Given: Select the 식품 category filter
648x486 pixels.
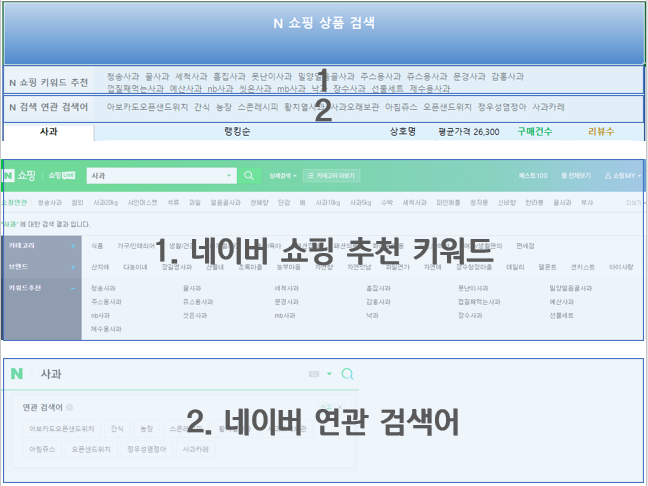Looking at the screenshot, I should pos(97,246).
